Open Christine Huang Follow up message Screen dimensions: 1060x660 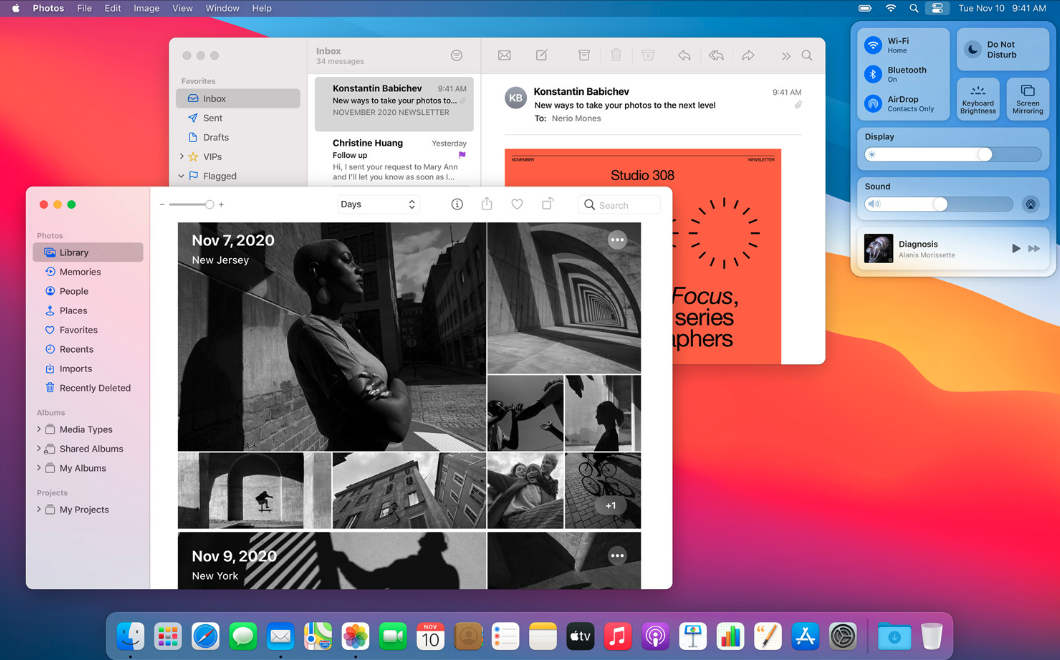(x=394, y=160)
